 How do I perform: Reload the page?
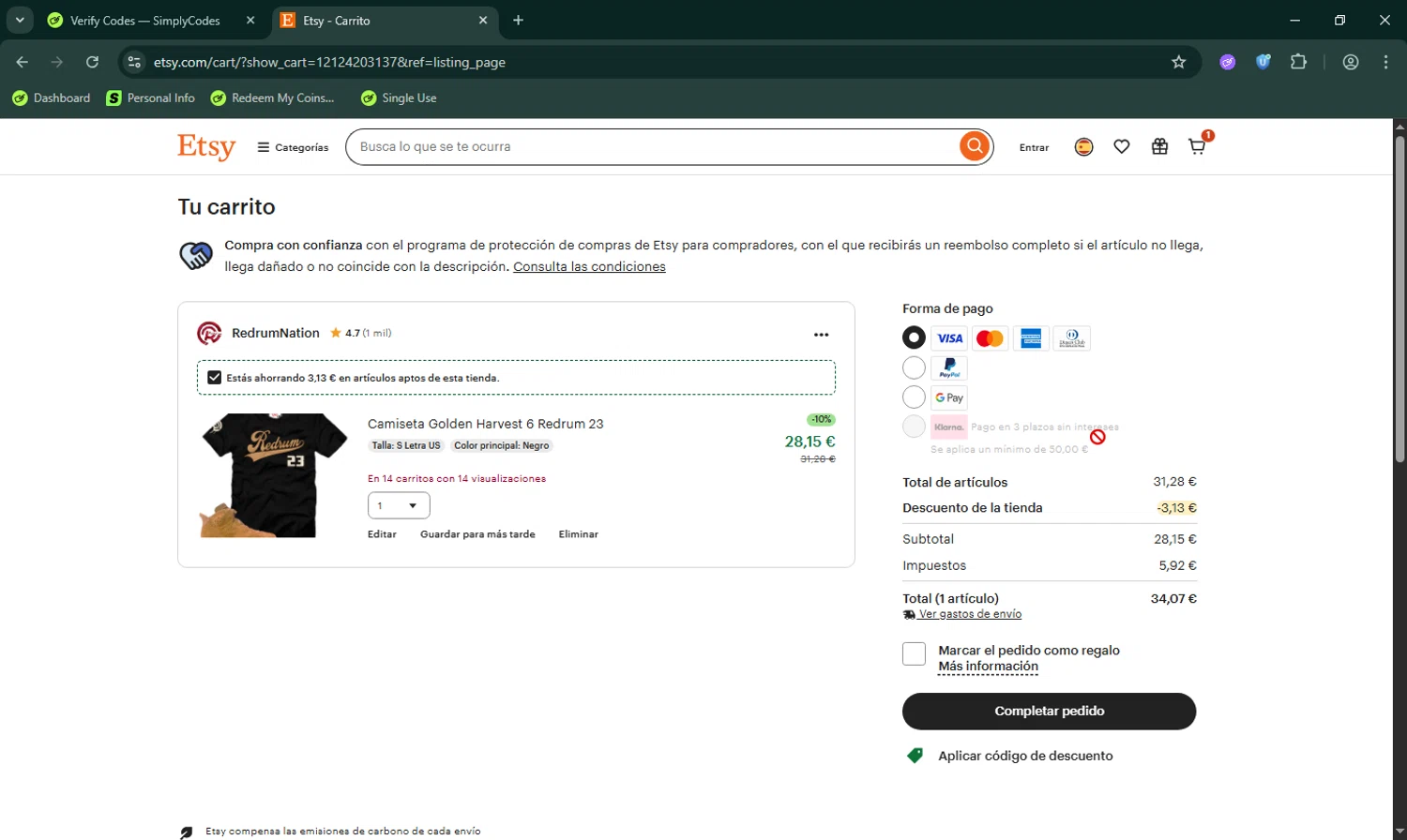[92, 62]
